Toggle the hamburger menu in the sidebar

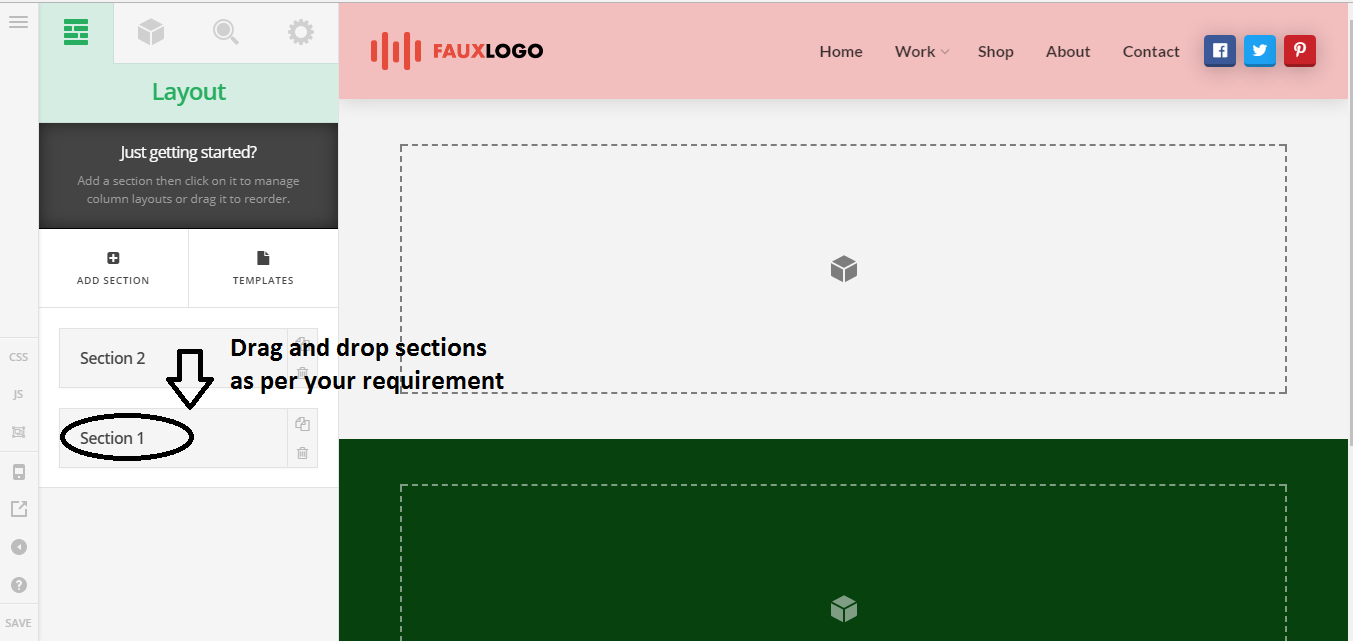pos(18,21)
